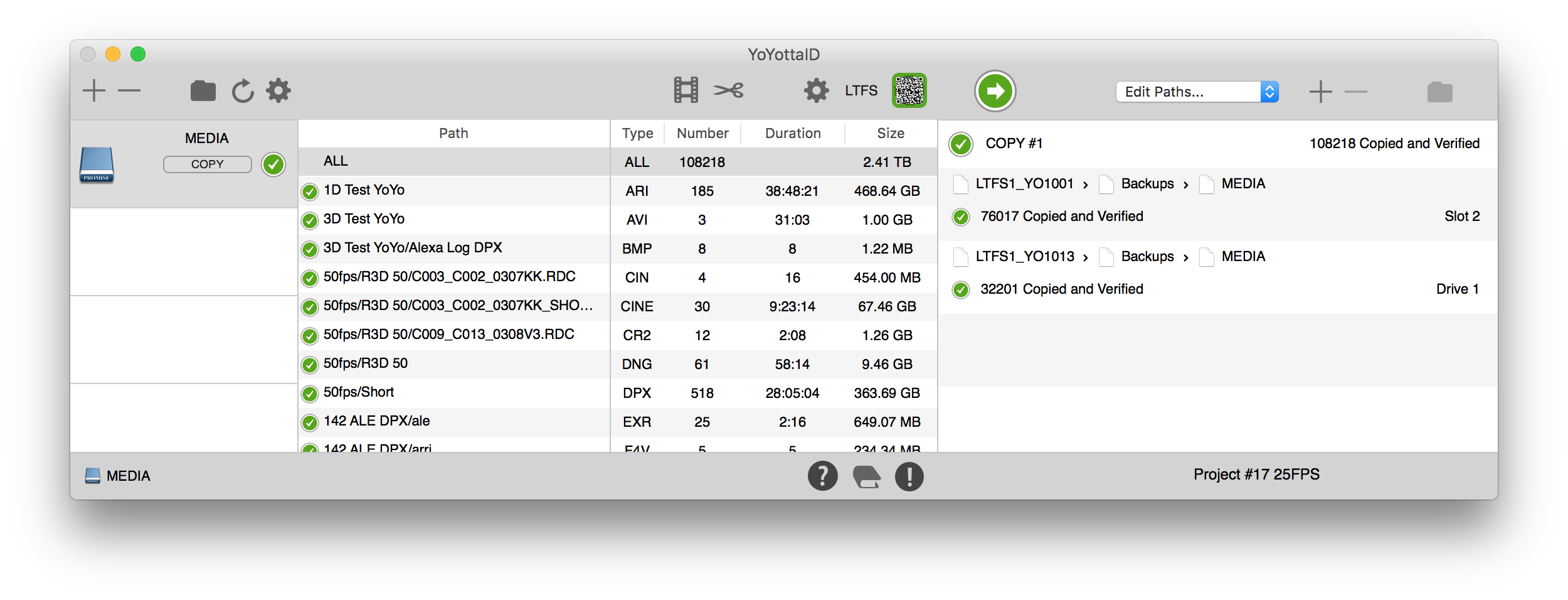Click the film strip icon

(686, 90)
